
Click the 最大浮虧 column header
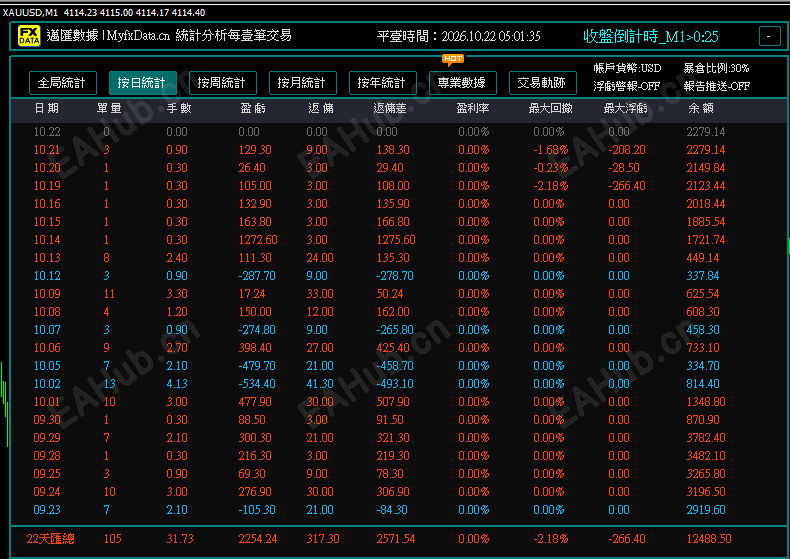pos(625,108)
